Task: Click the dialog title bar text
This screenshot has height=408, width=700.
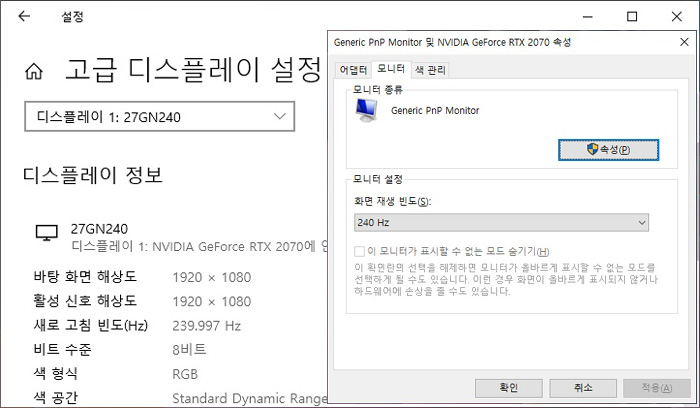Action: tap(452, 42)
